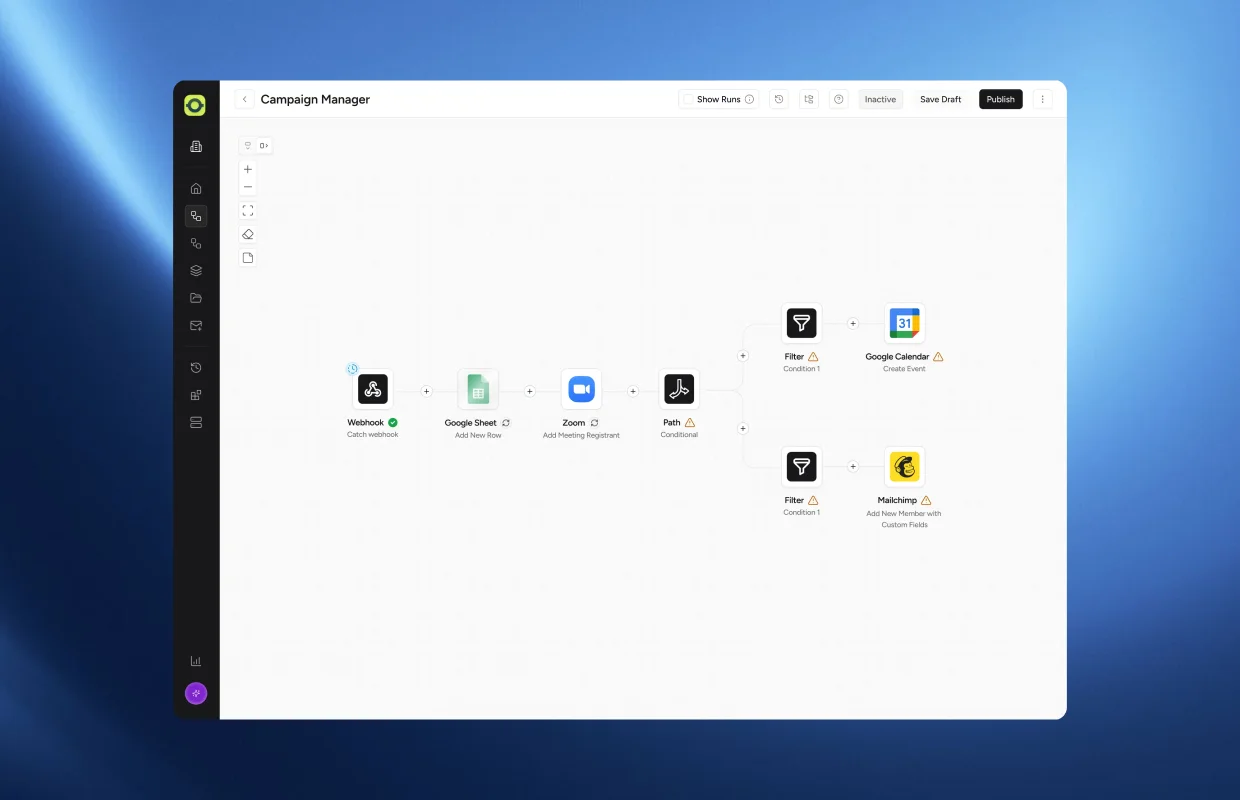Image resolution: width=1240 pixels, height=800 pixels.
Task: Click the fit-to-screen canvas button
Action: (248, 211)
